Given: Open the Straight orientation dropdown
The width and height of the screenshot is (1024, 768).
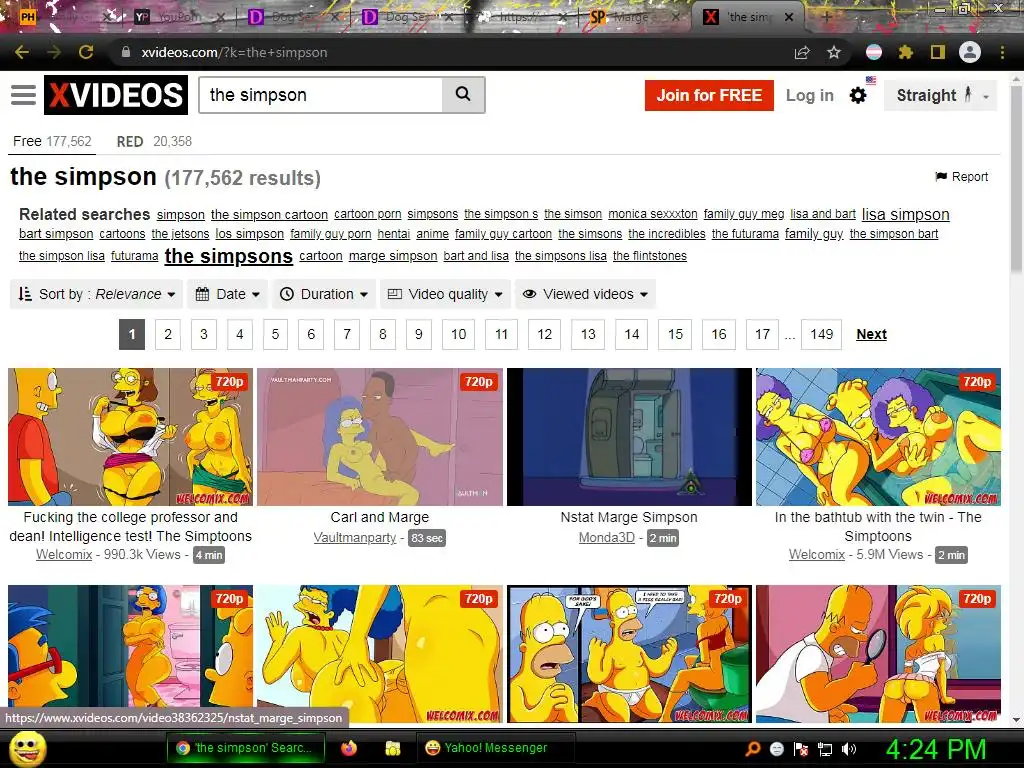Looking at the screenshot, I should click(x=940, y=95).
